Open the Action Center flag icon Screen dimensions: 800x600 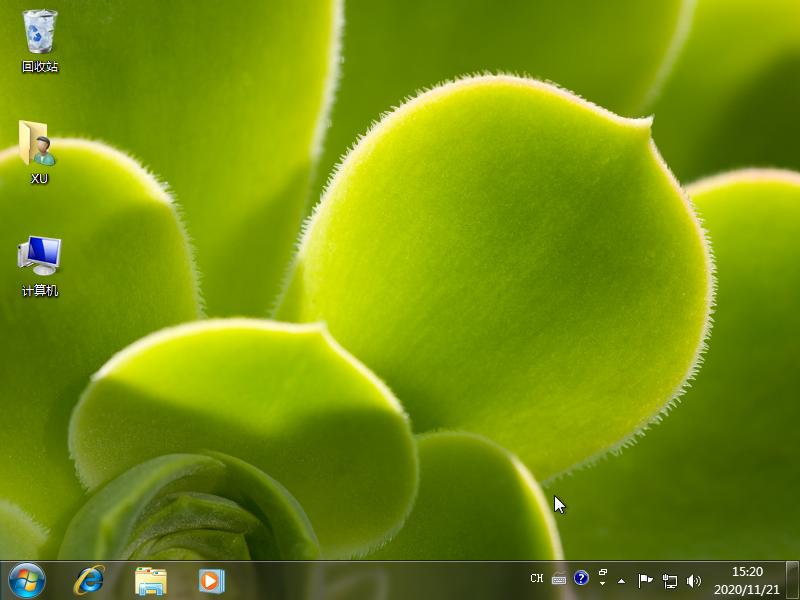coord(645,578)
